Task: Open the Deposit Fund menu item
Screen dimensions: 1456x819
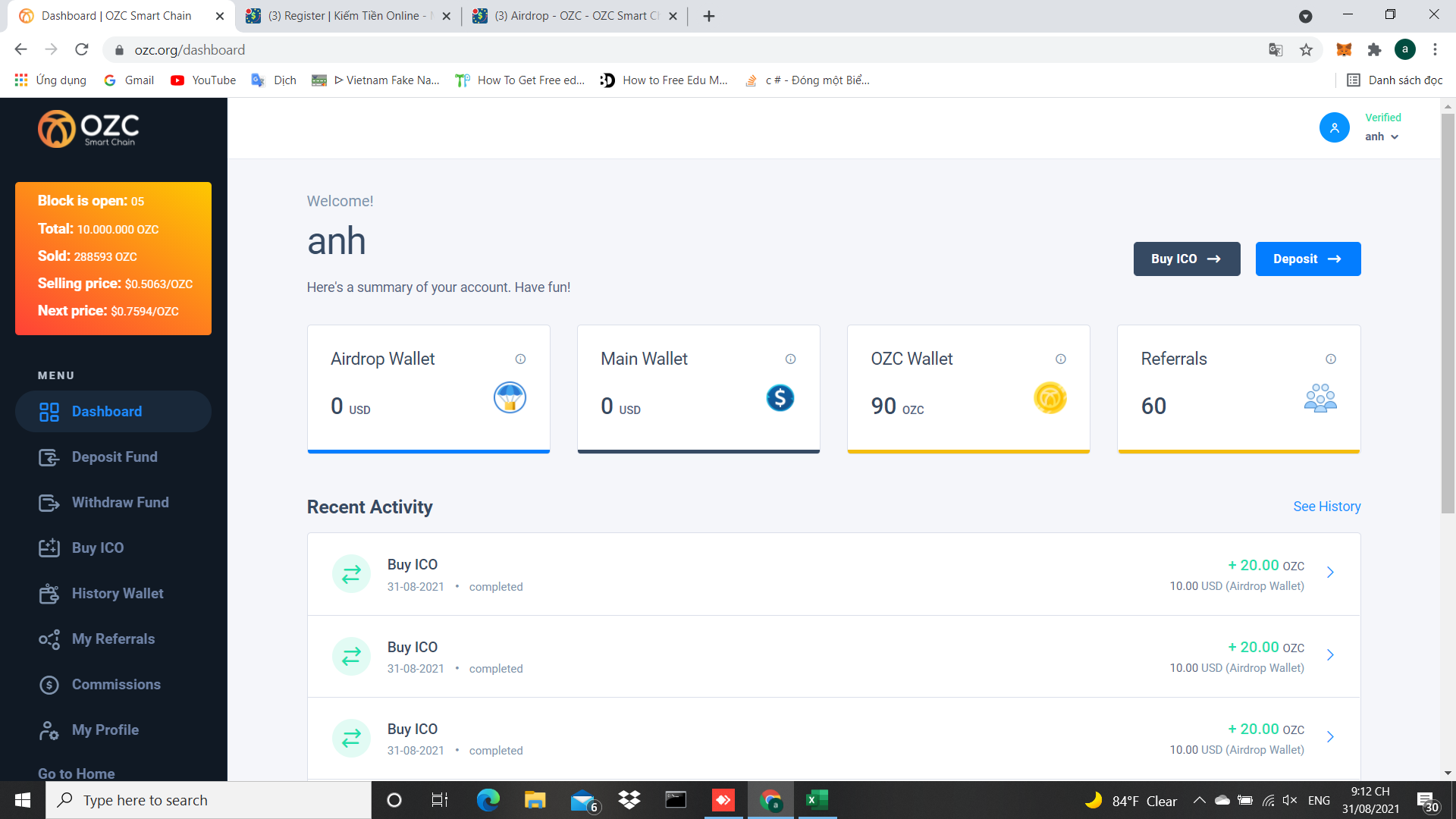Action: (x=113, y=457)
